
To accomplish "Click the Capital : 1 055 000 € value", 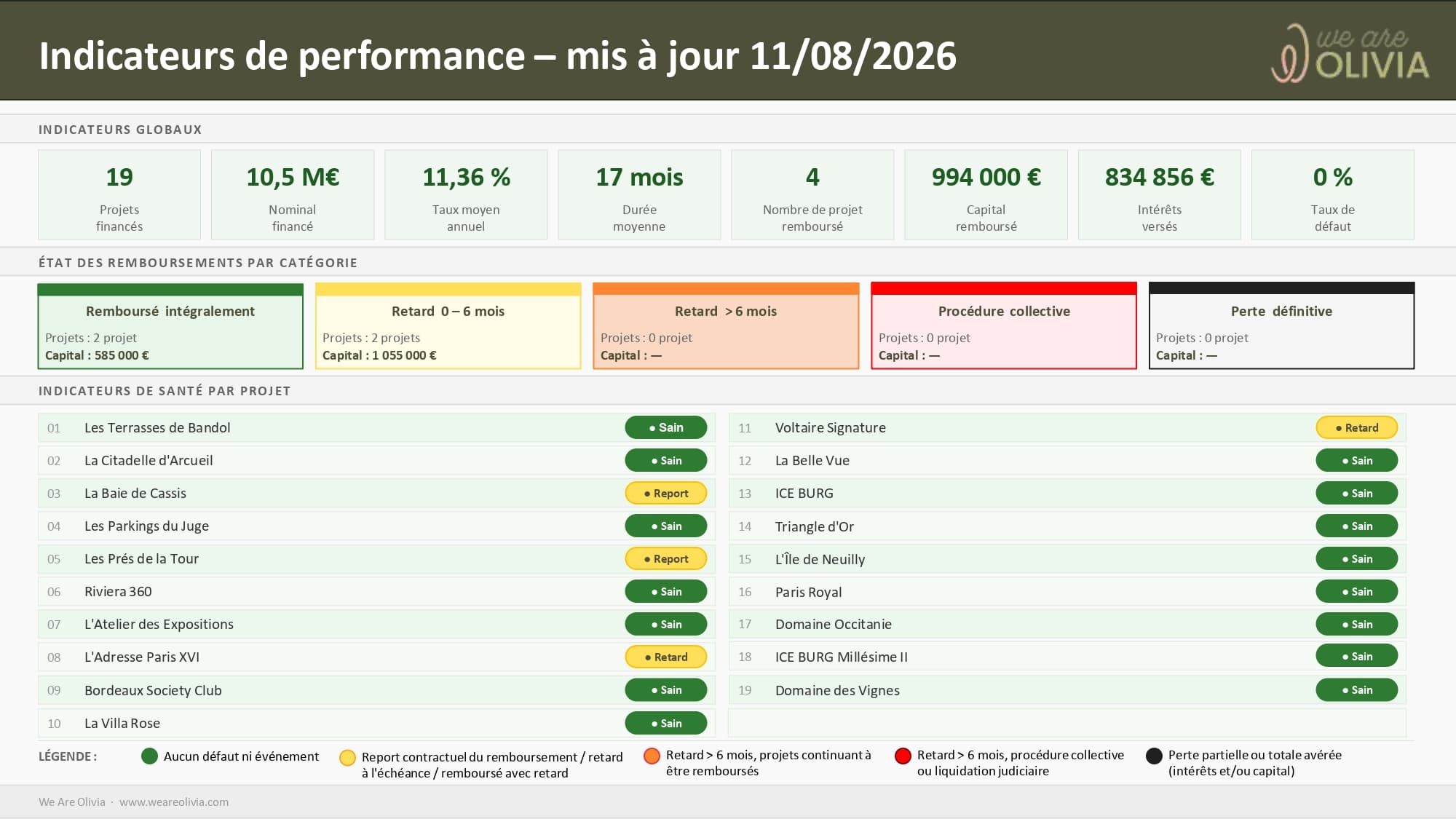I will [x=379, y=355].
